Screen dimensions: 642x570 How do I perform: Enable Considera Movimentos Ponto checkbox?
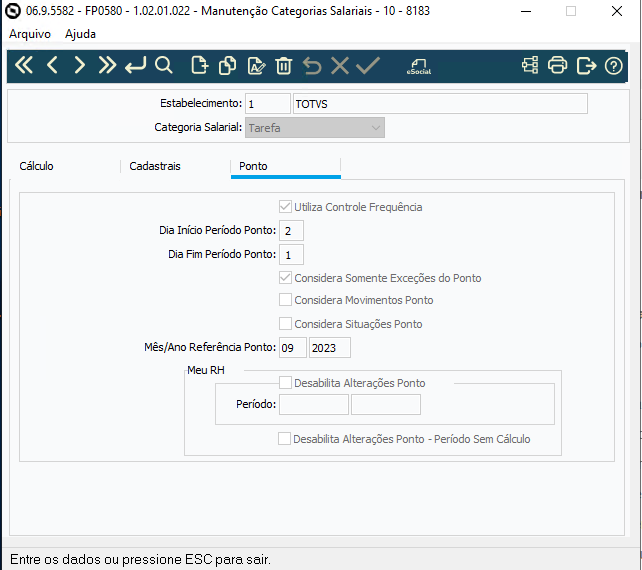[x=285, y=300]
